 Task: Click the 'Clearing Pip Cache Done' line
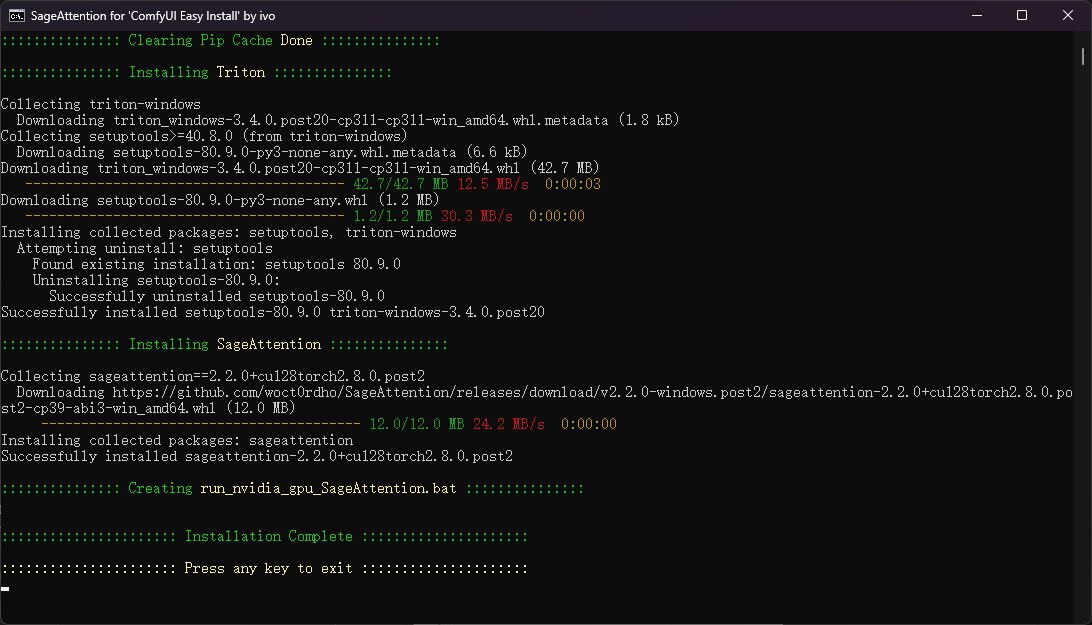(220, 40)
